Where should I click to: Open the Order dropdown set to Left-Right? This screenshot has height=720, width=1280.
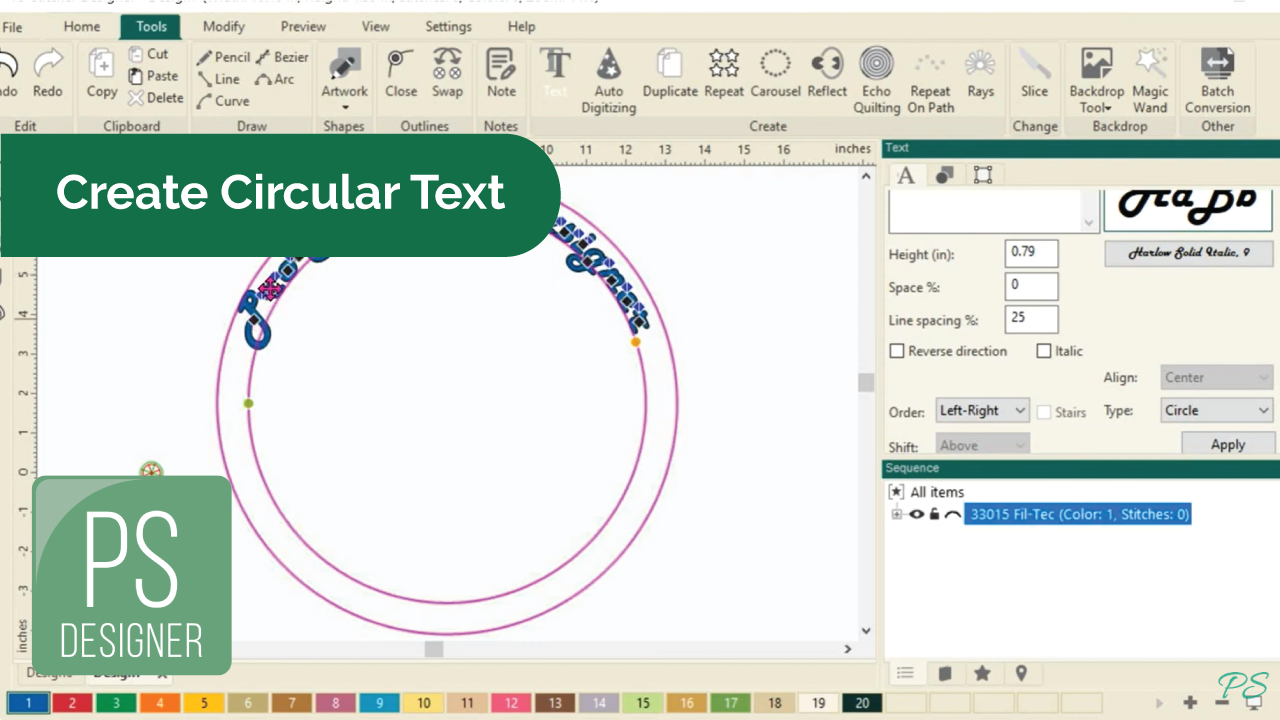click(982, 410)
